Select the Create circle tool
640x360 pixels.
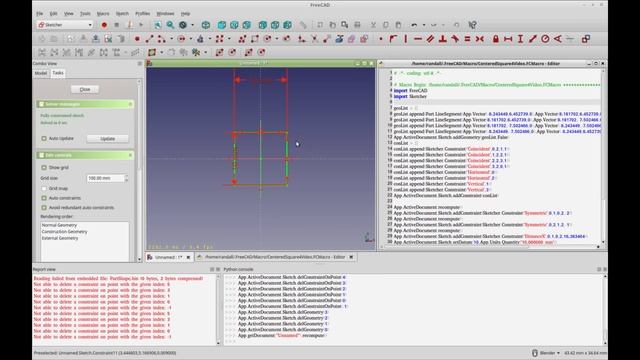pos(182,39)
